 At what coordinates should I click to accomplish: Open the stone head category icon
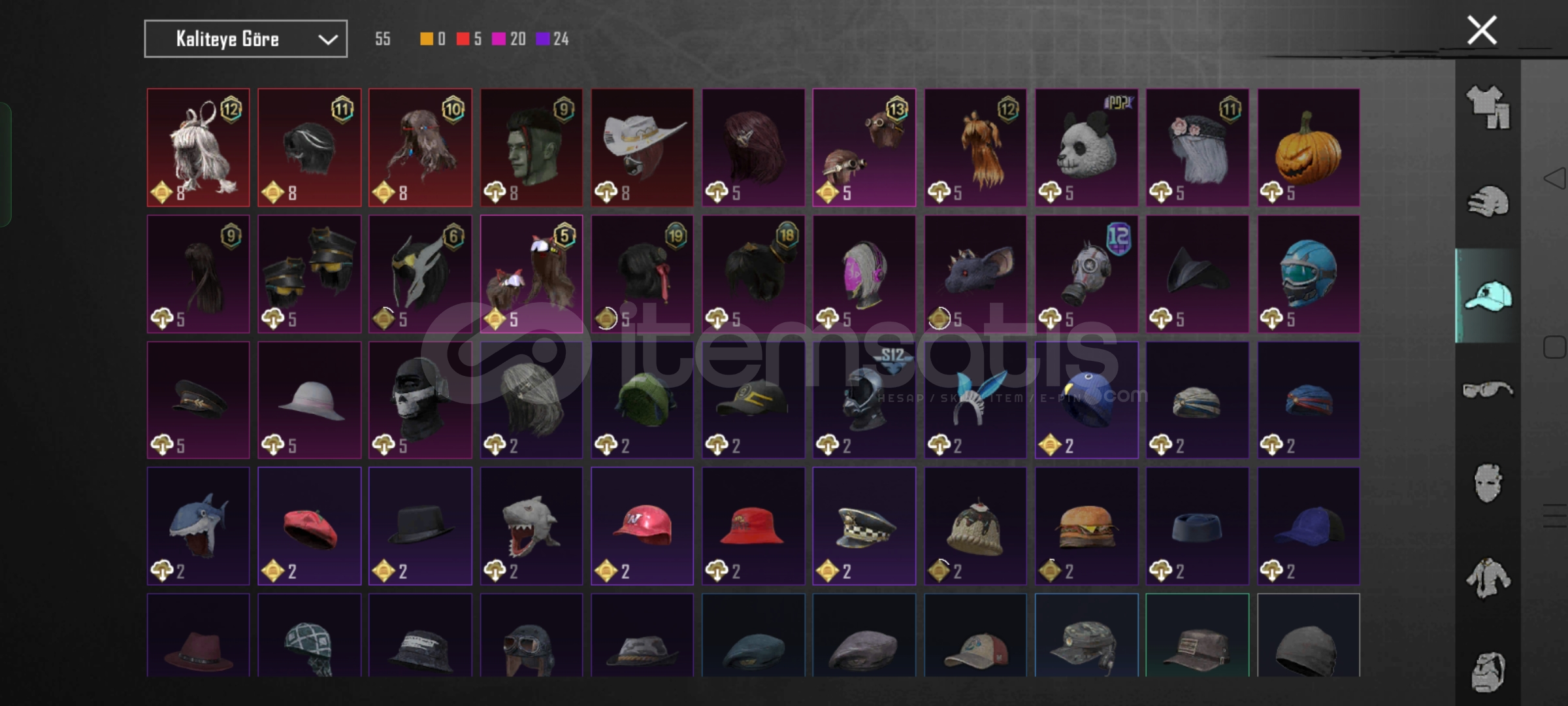pos(1488,672)
